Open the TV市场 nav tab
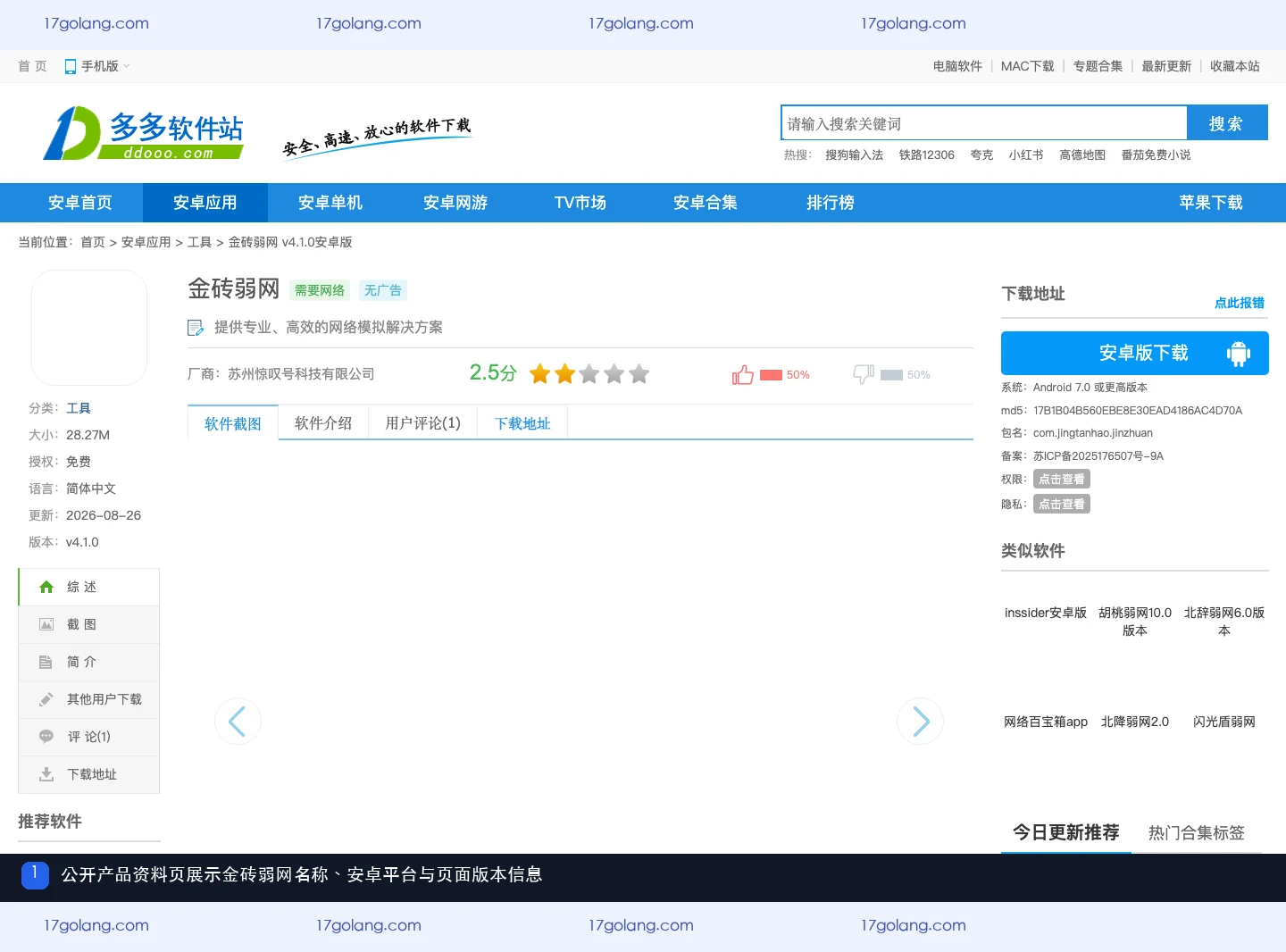1286x952 pixels. click(x=580, y=203)
